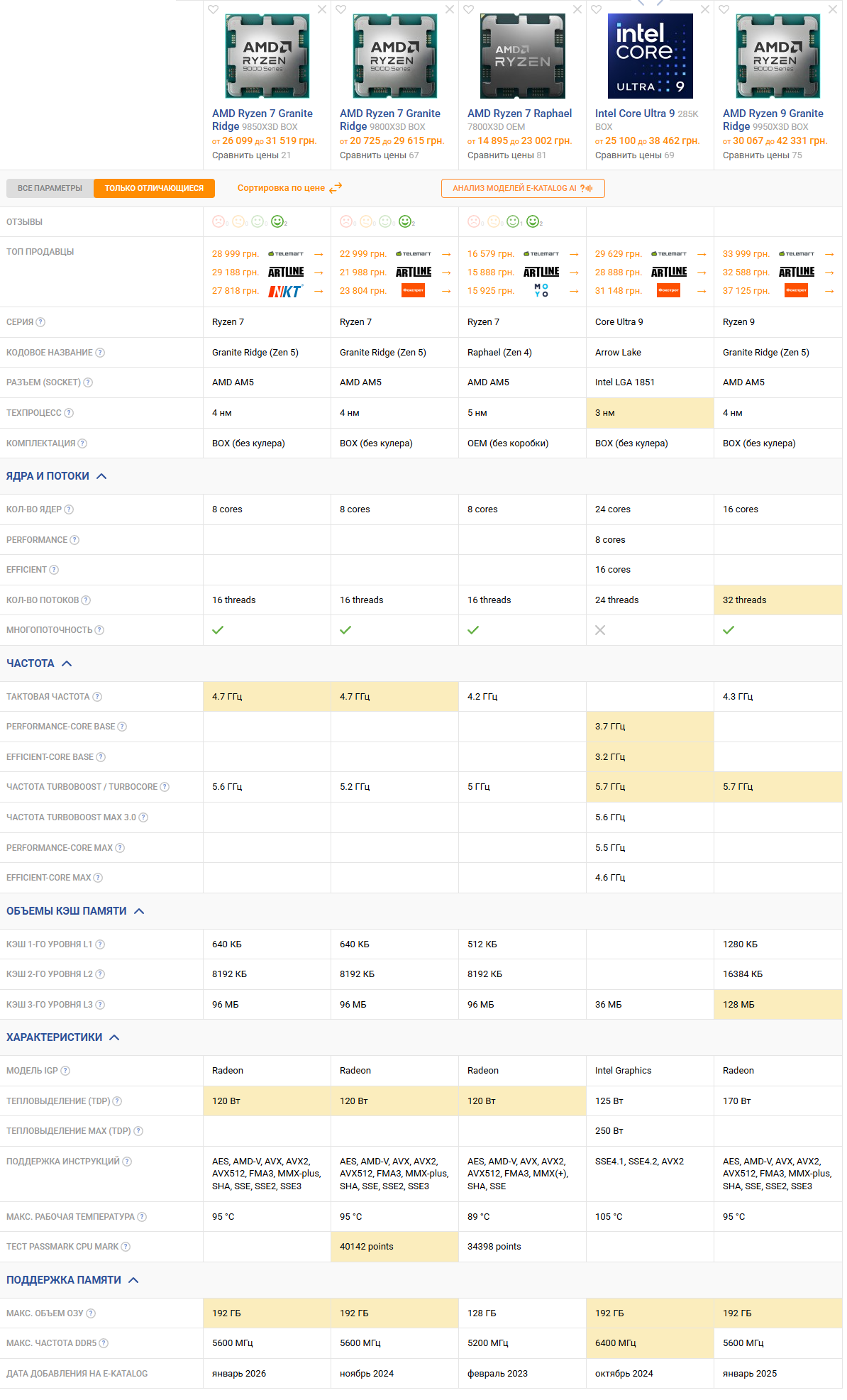Screen dimensions: 847x1400
Task: Collapse the Ядра и потоки section
Action: [x=56, y=476]
